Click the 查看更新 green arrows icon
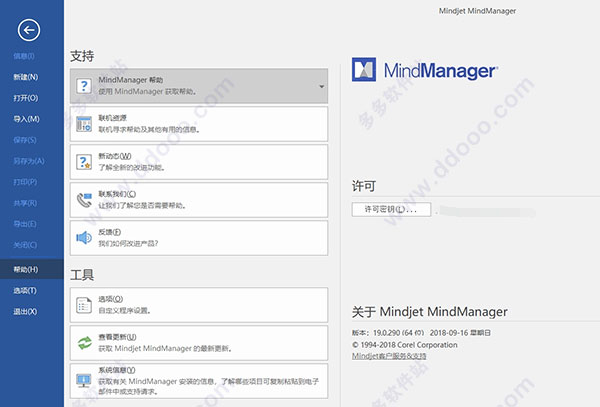 tap(84, 342)
